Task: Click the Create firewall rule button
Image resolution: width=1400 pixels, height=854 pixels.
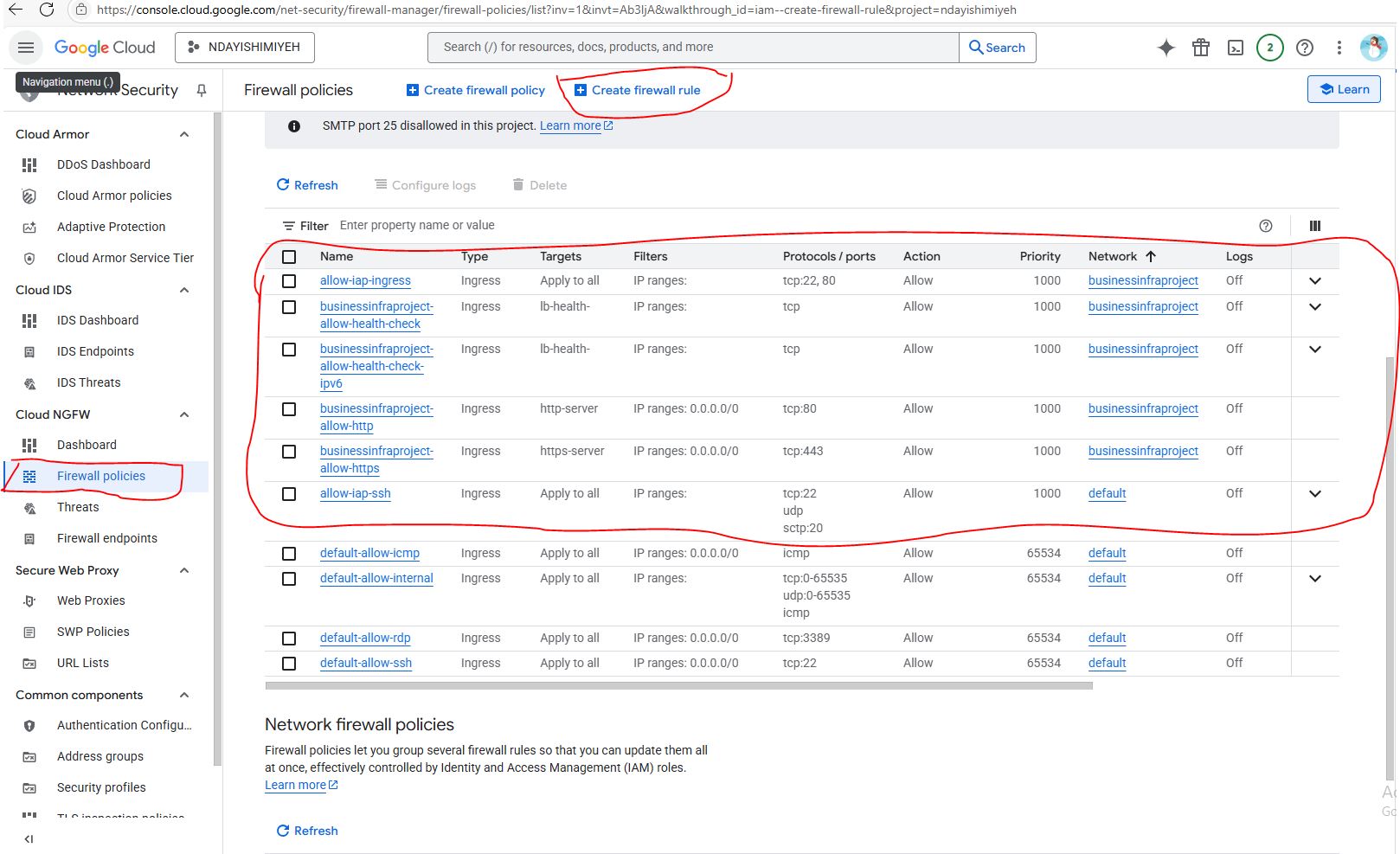Action: point(638,90)
